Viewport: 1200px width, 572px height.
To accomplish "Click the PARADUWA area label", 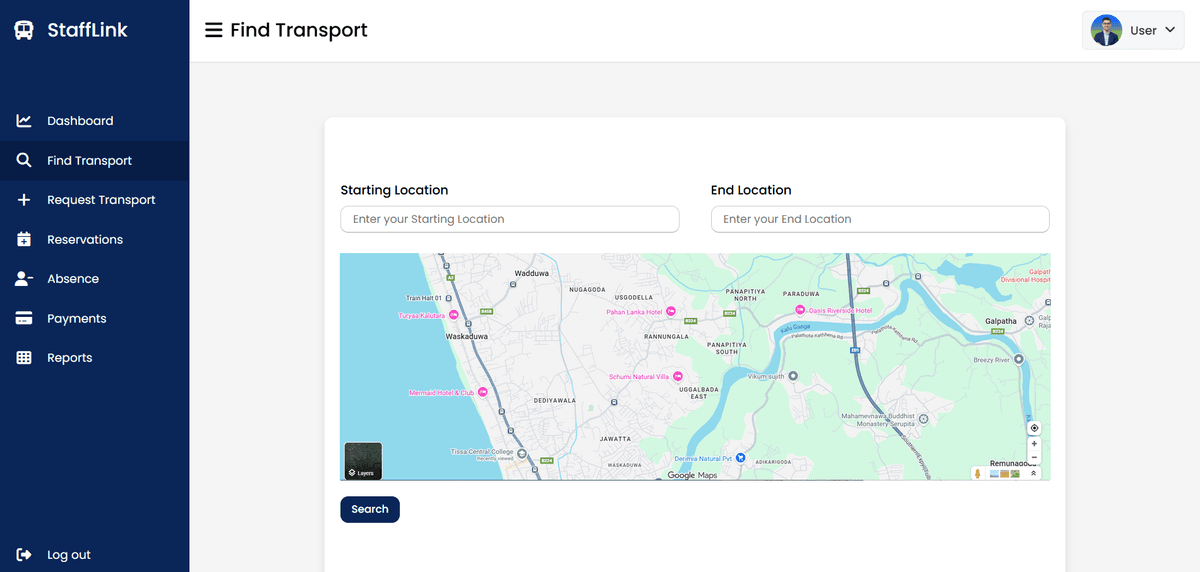I will pyautogui.click(x=801, y=294).
